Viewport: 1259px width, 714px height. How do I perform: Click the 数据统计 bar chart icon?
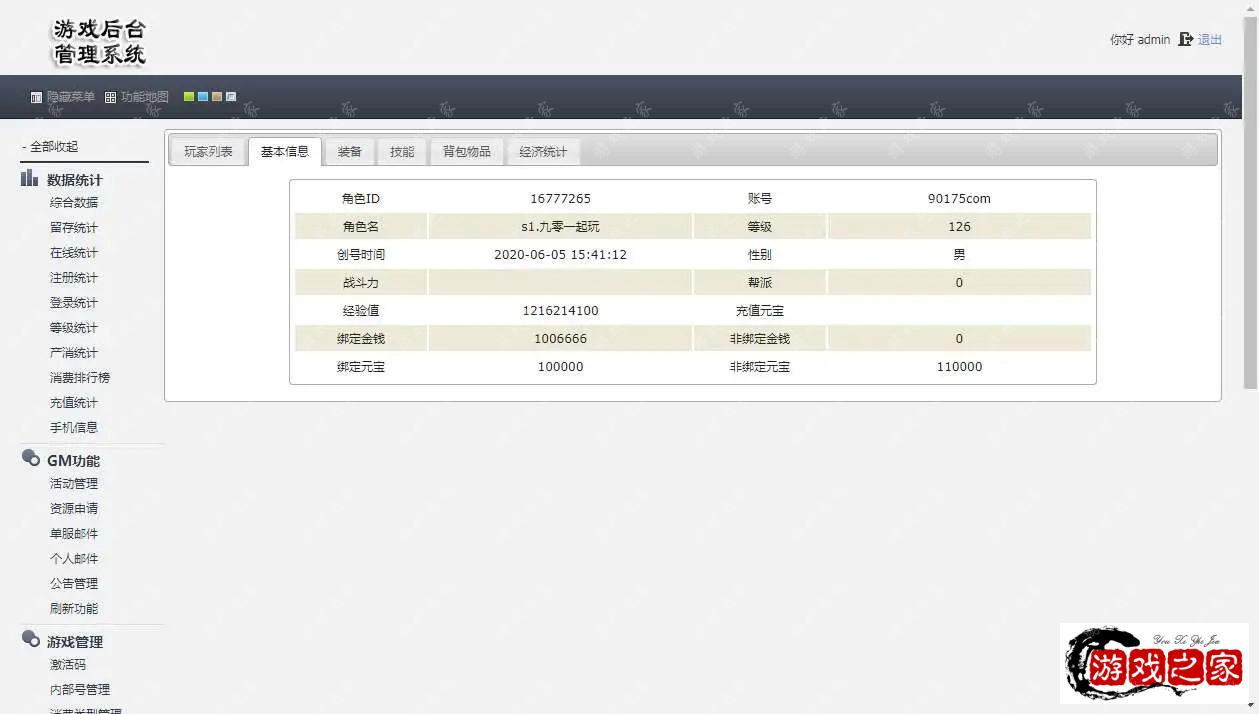[30, 179]
